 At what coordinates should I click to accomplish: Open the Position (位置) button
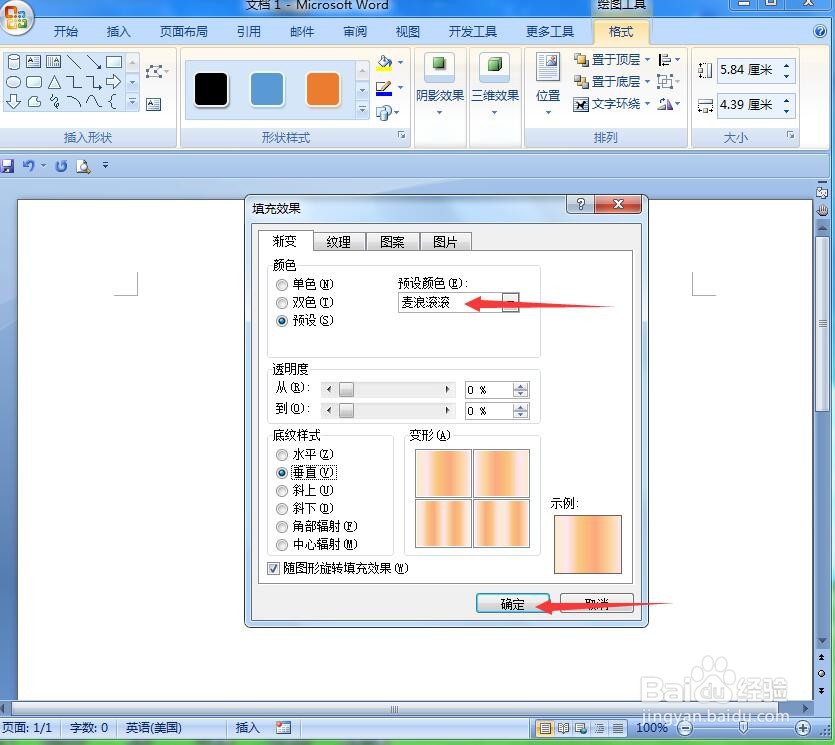point(548,84)
